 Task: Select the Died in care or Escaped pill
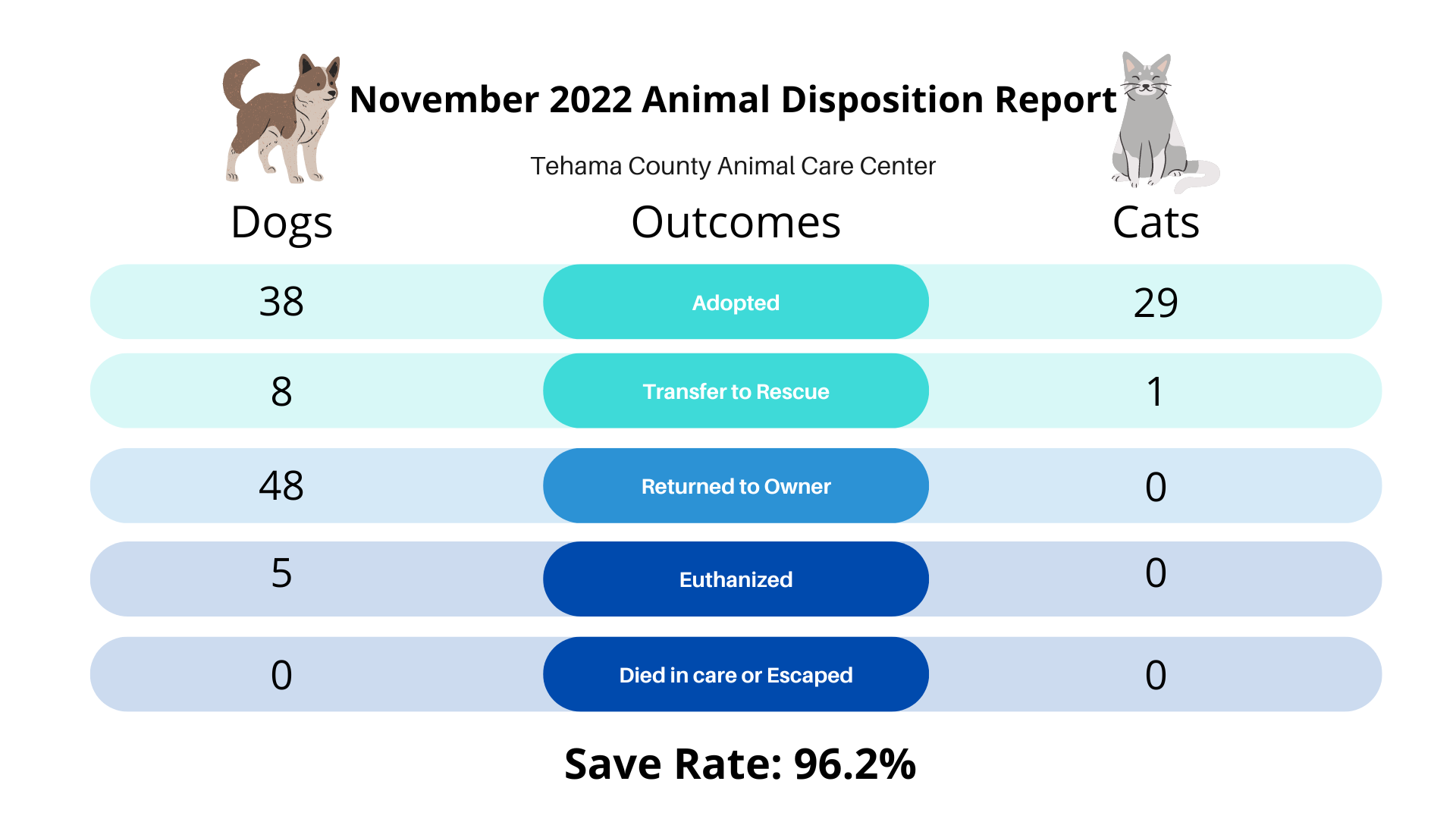736,674
